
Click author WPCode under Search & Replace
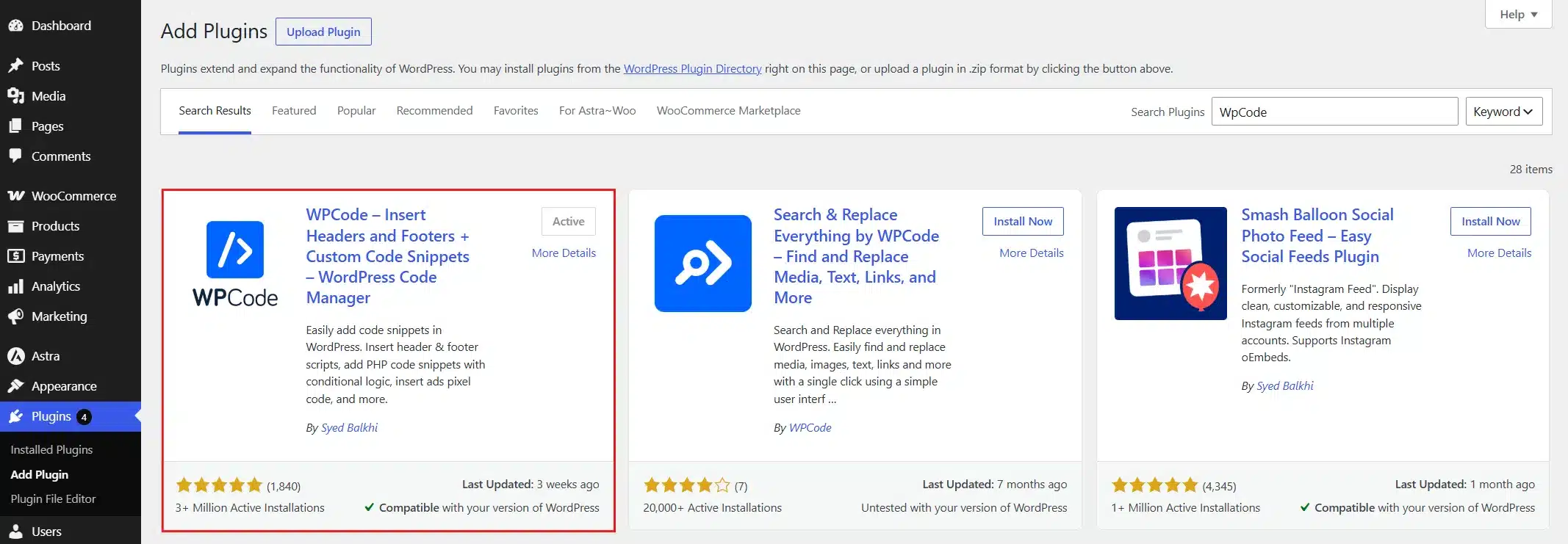[810, 427]
